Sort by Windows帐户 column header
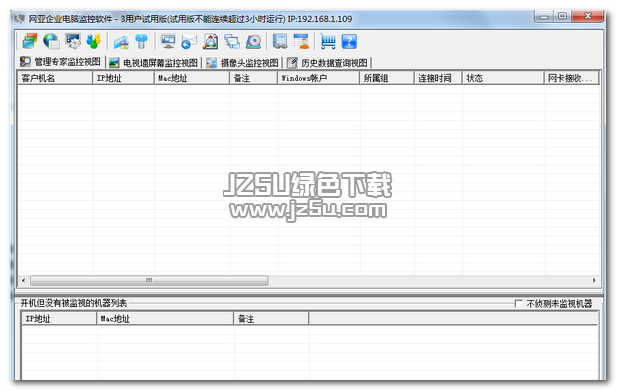The image size is (617, 391). tap(318, 78)
